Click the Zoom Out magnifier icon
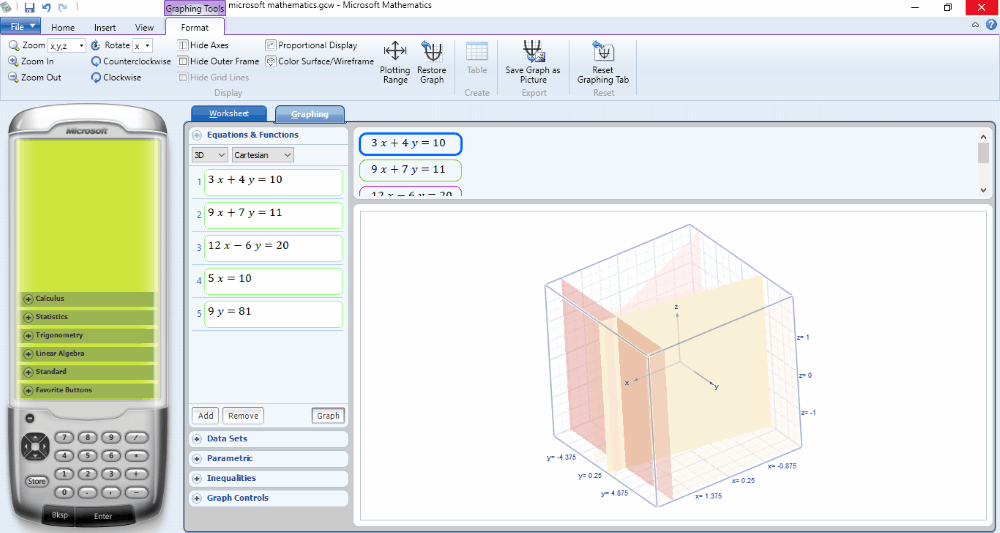The height and width of the screenshot is (533, 1000). click(13, 77)
